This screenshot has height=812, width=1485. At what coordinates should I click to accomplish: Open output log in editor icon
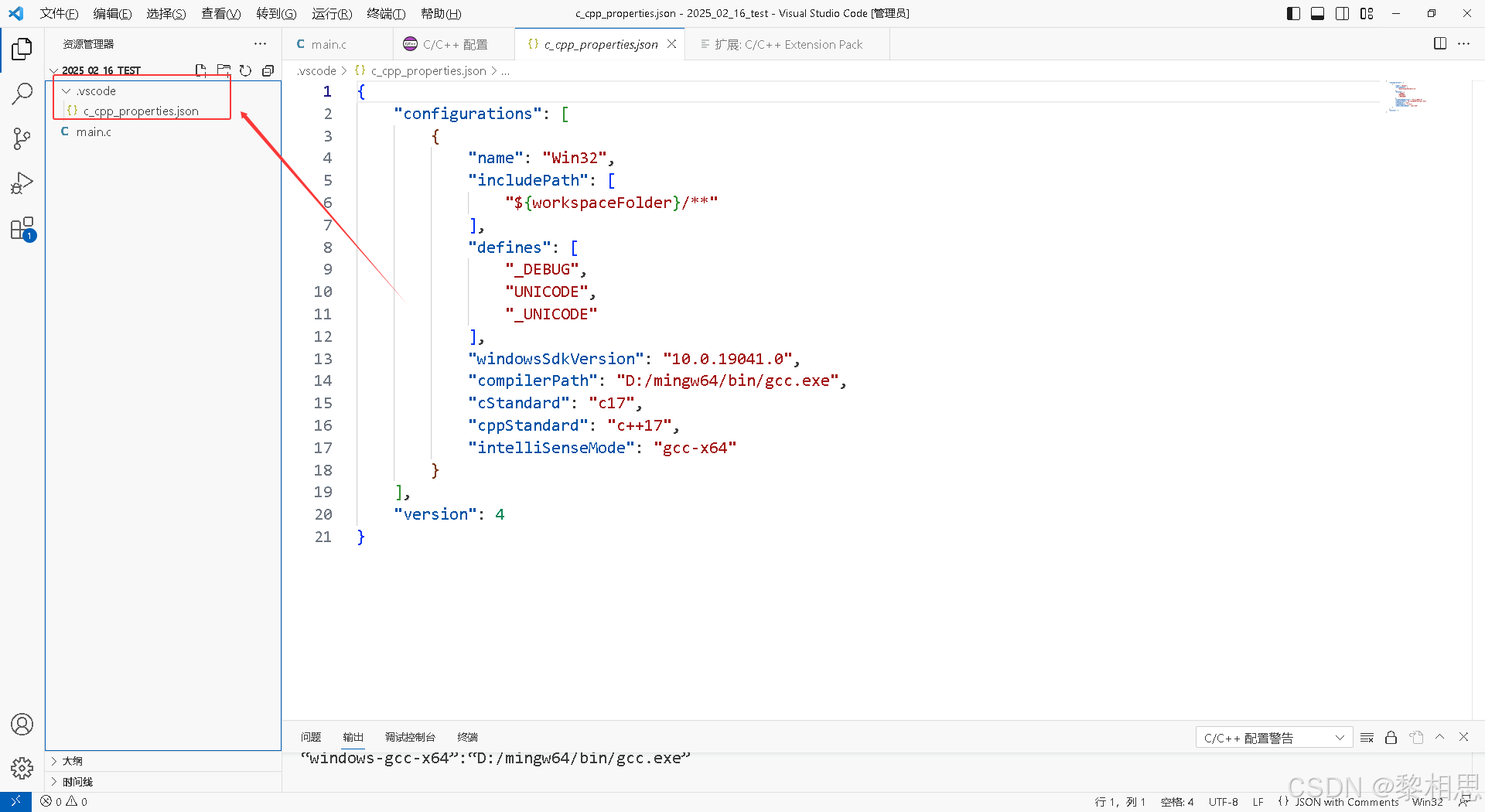coord(1416,738)
